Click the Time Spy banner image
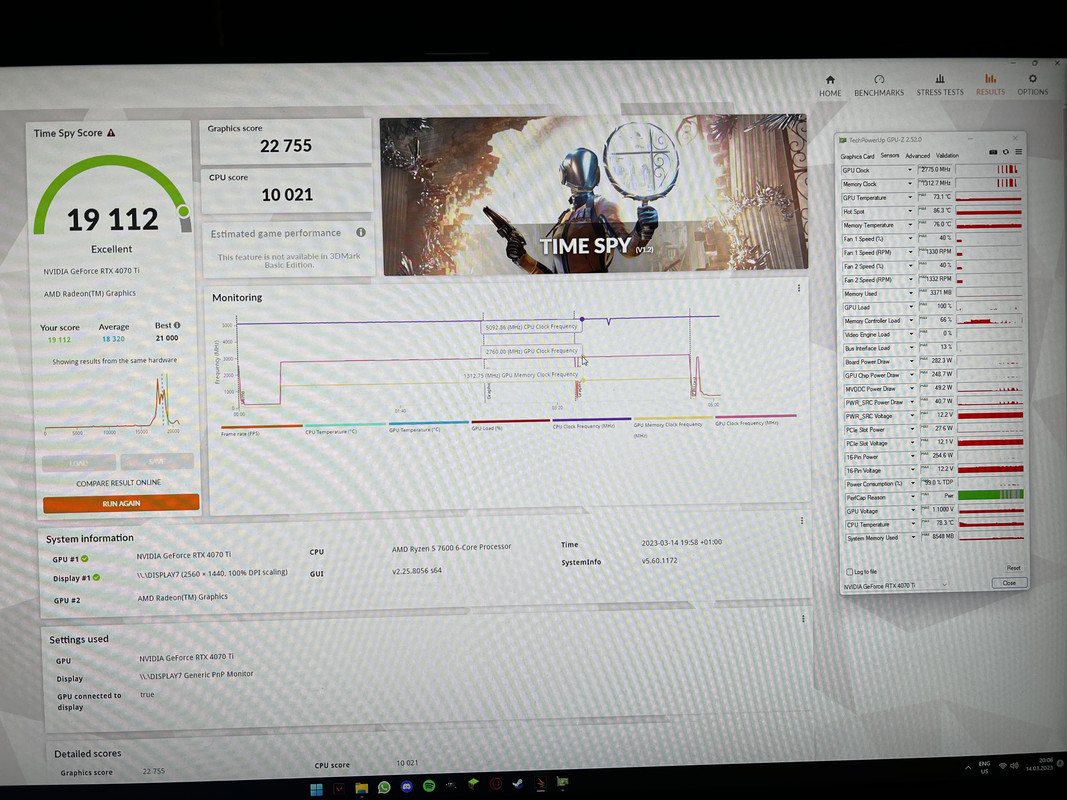The image size is (1067, 800). tap(594, 195)
